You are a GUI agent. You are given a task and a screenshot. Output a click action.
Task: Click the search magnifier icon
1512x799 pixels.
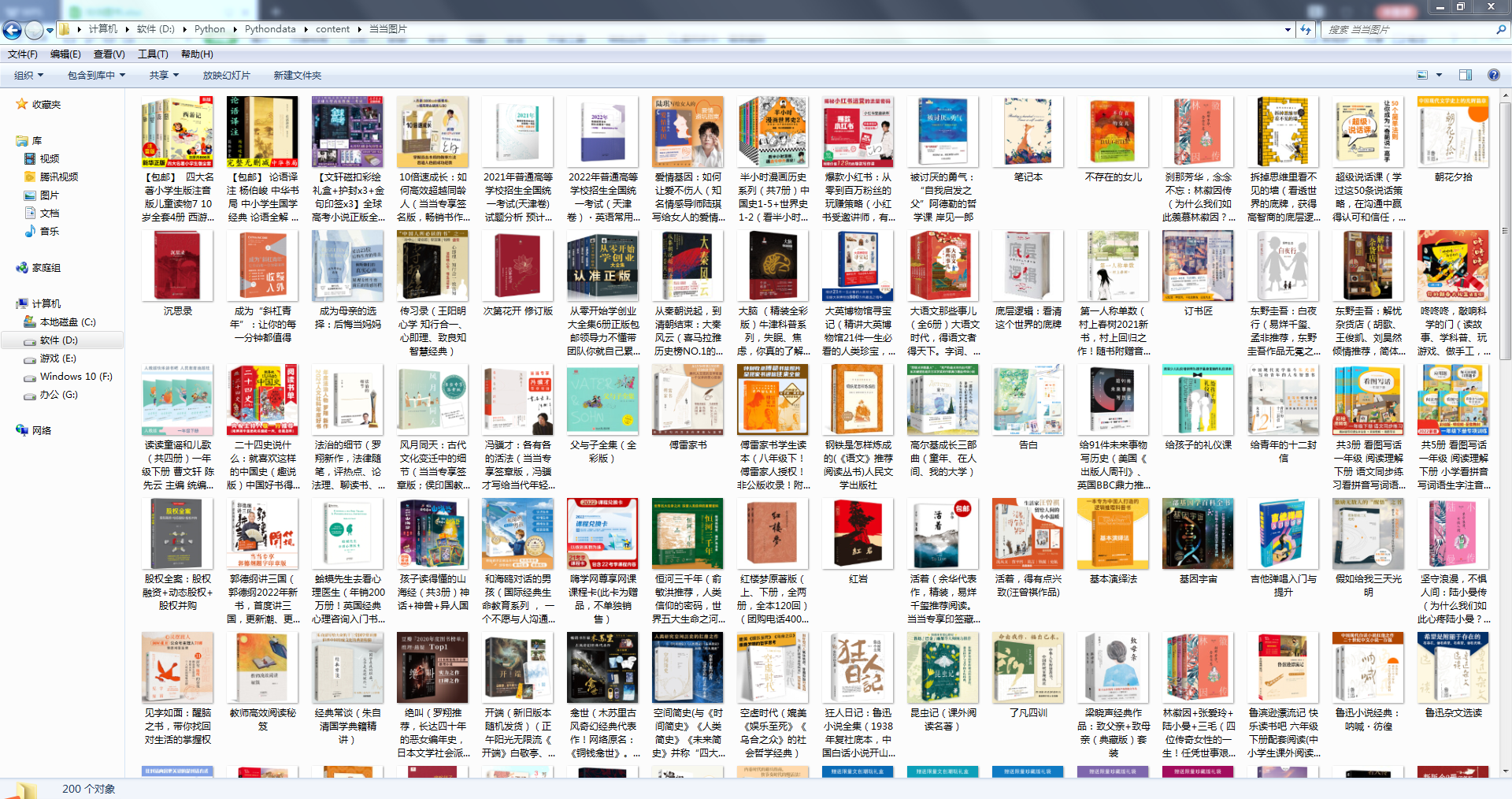[x=1501, y=29]
